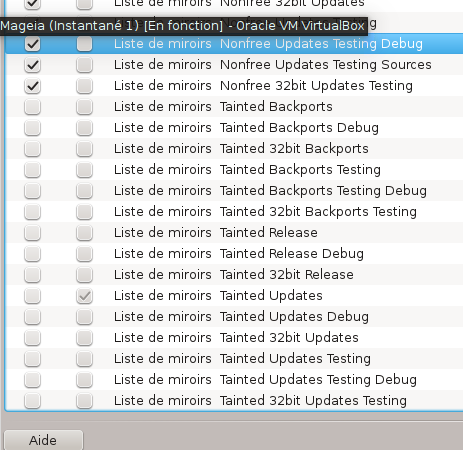Image resolution: width=463 pixels, height=450 pixels.
Task: Disable the Nonfree 32bit Updates Testing source
Action: tap(33, 86)
